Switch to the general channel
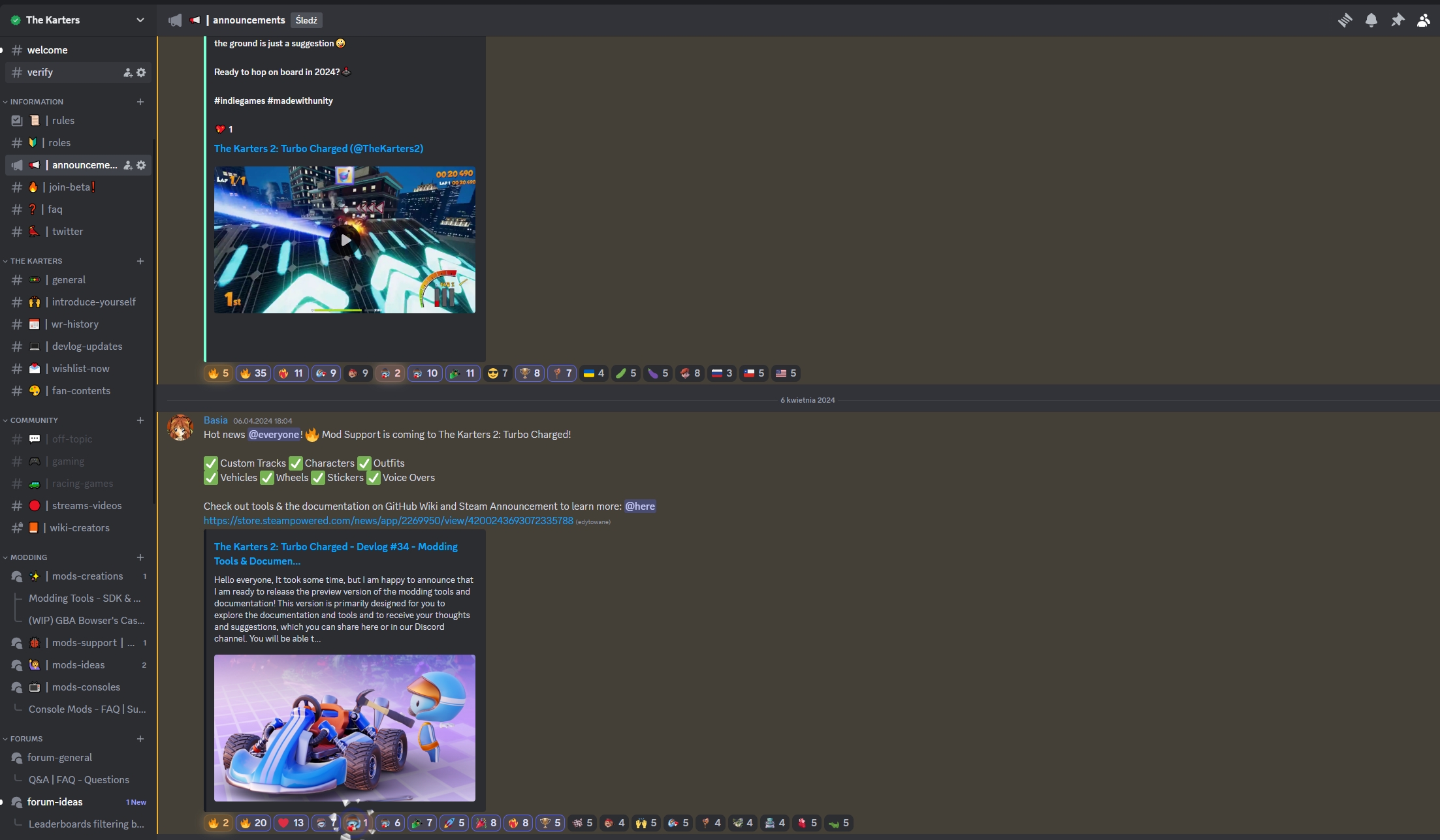The width and height of the screenshot is (1440, 840). (x=69, y=280)
